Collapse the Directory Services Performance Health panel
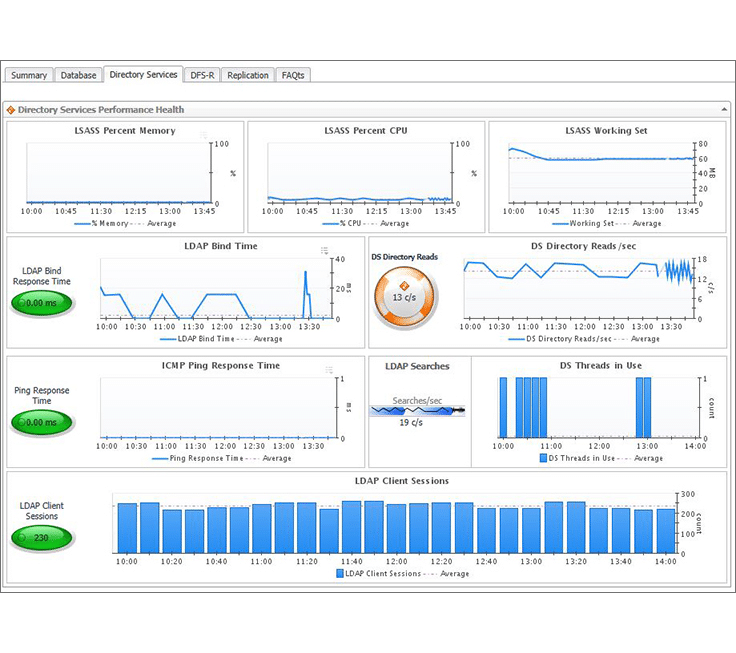Screen dimensions: 736x653 coord(724,110)
